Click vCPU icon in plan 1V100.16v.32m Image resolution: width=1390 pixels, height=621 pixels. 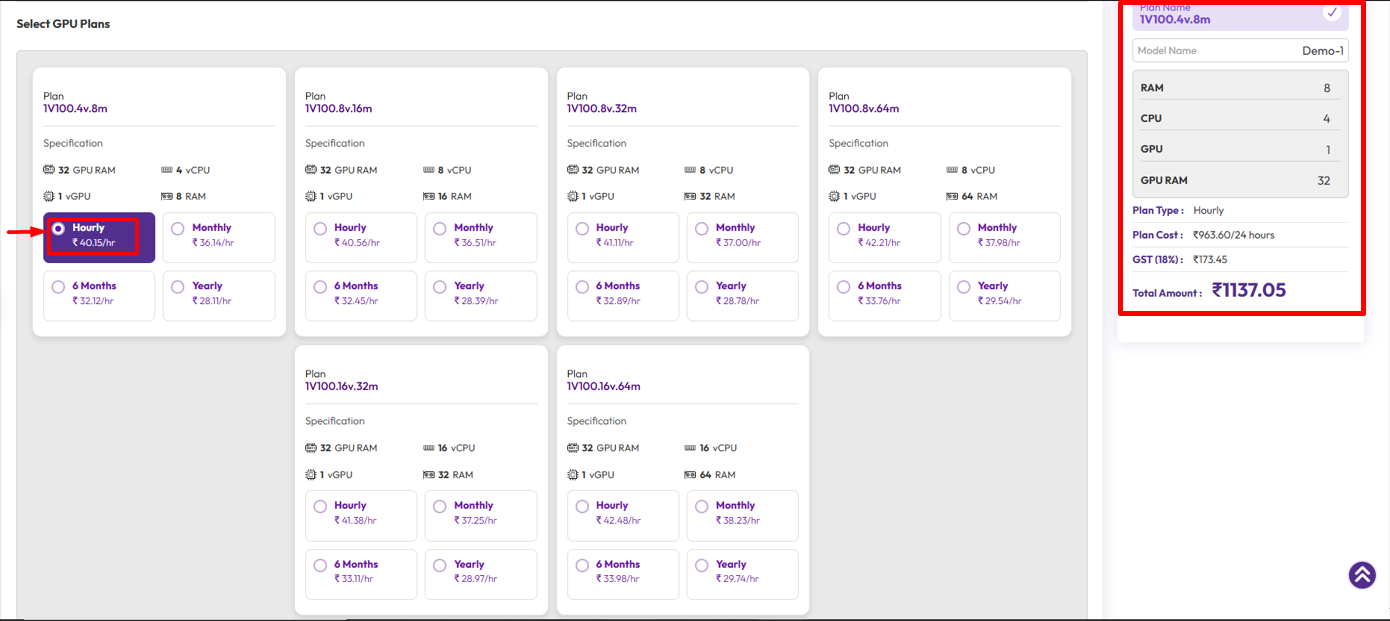tap(429, 448)
